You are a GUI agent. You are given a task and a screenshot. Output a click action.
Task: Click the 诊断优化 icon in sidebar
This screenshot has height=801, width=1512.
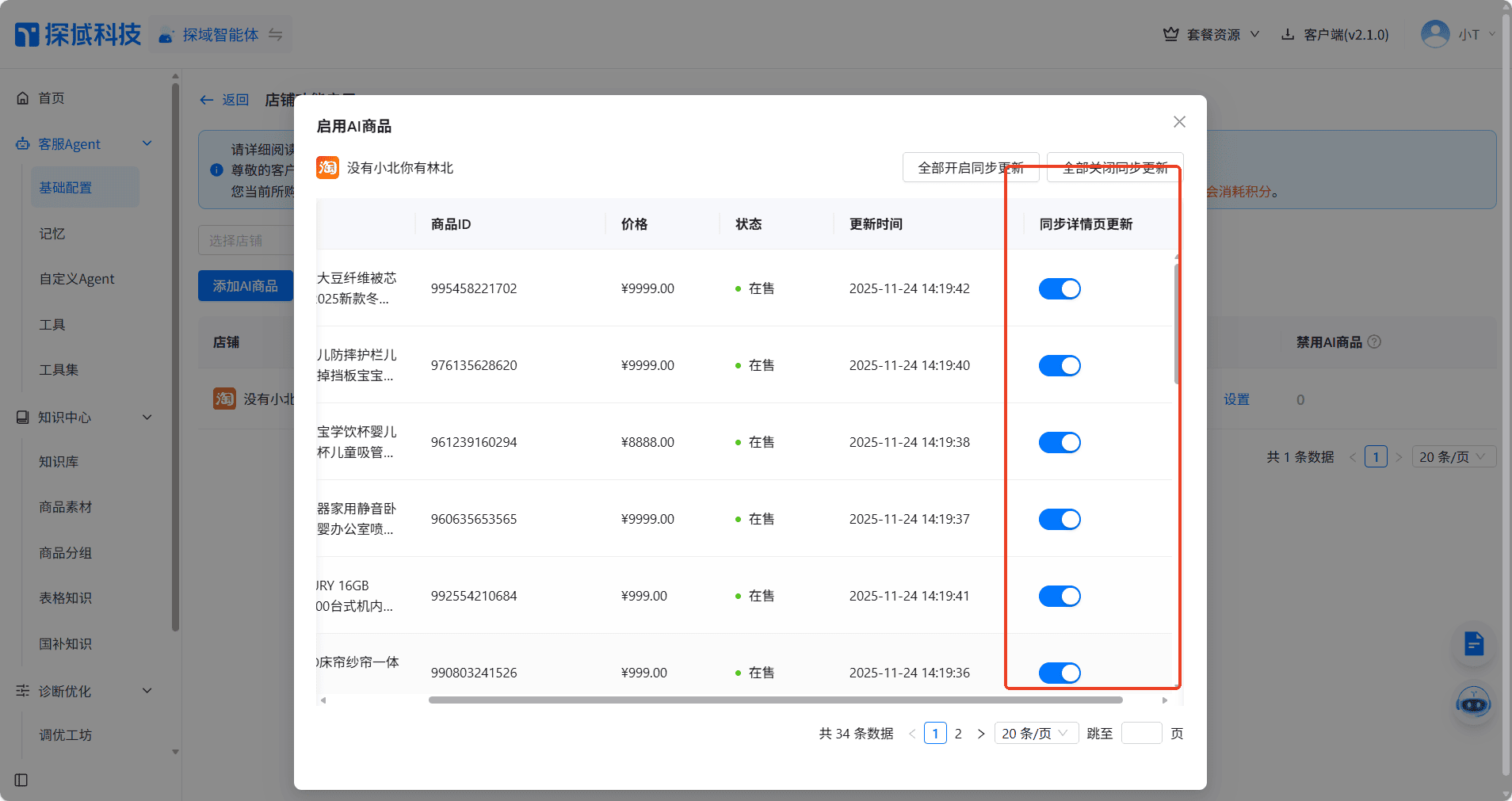point(21,691)
